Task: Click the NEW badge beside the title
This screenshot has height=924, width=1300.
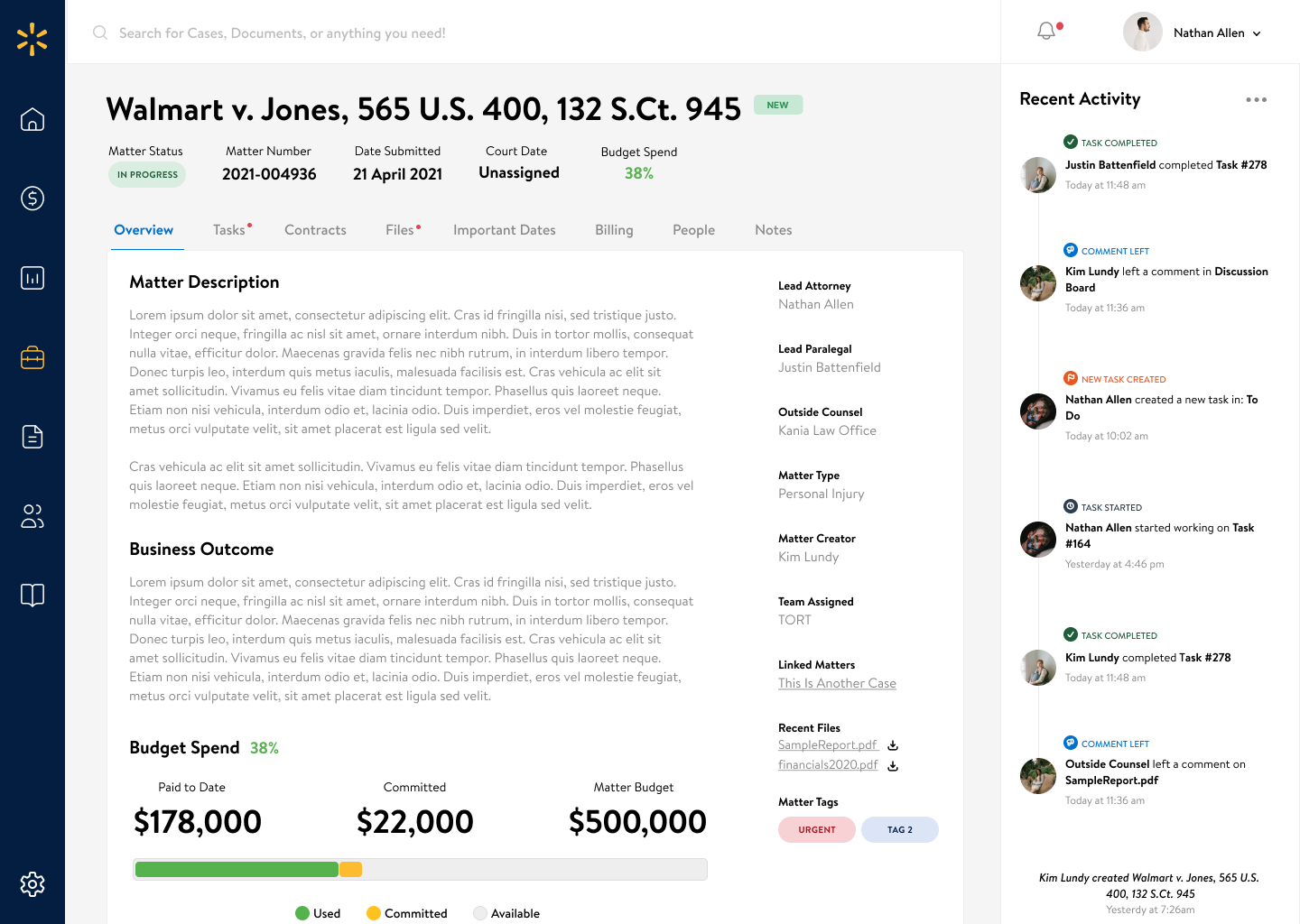Action: [x=778, y=105]
